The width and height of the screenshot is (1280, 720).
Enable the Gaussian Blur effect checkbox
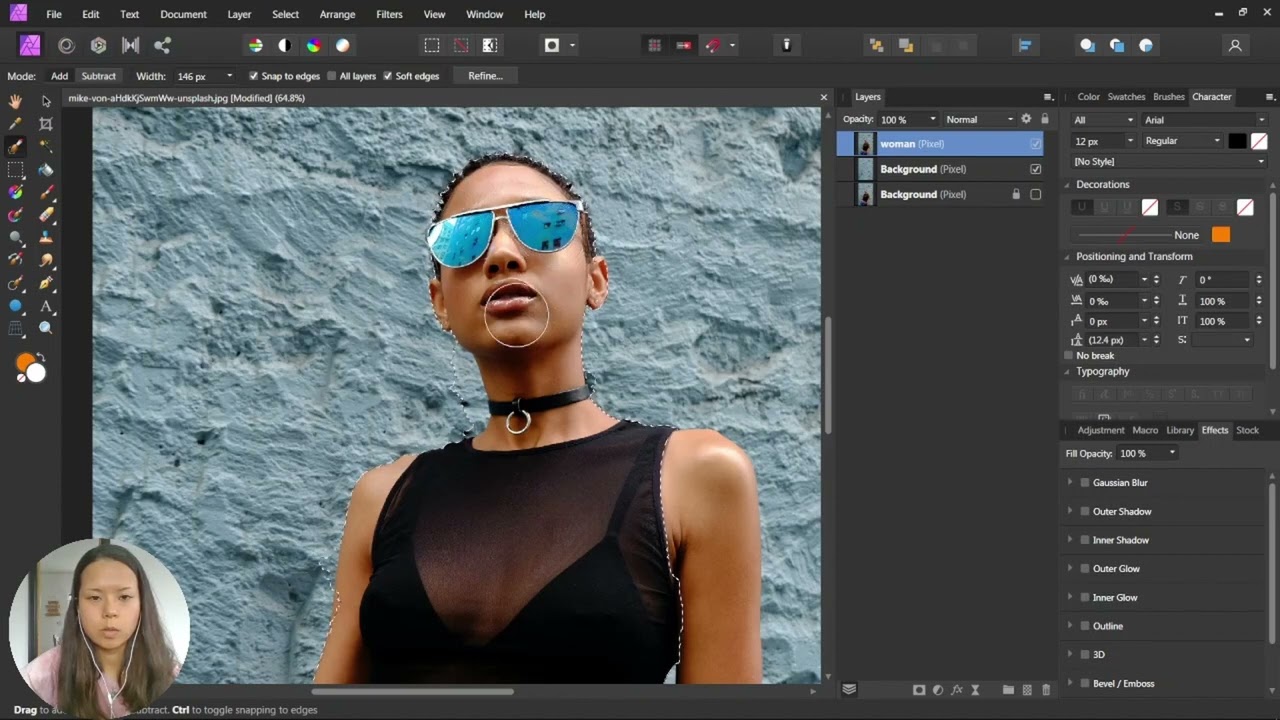1085,482
